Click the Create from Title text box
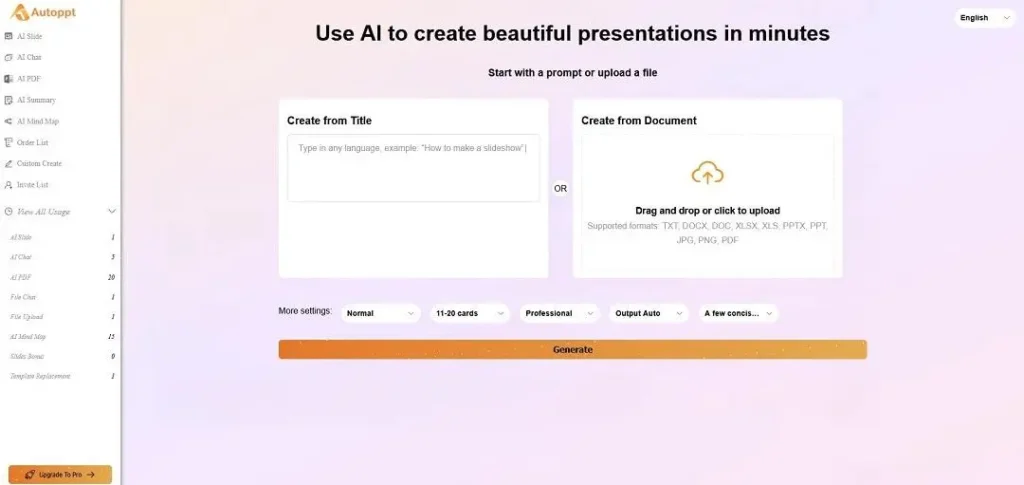The height and width of the screenshot is (485, 1024). pos(413,168)
